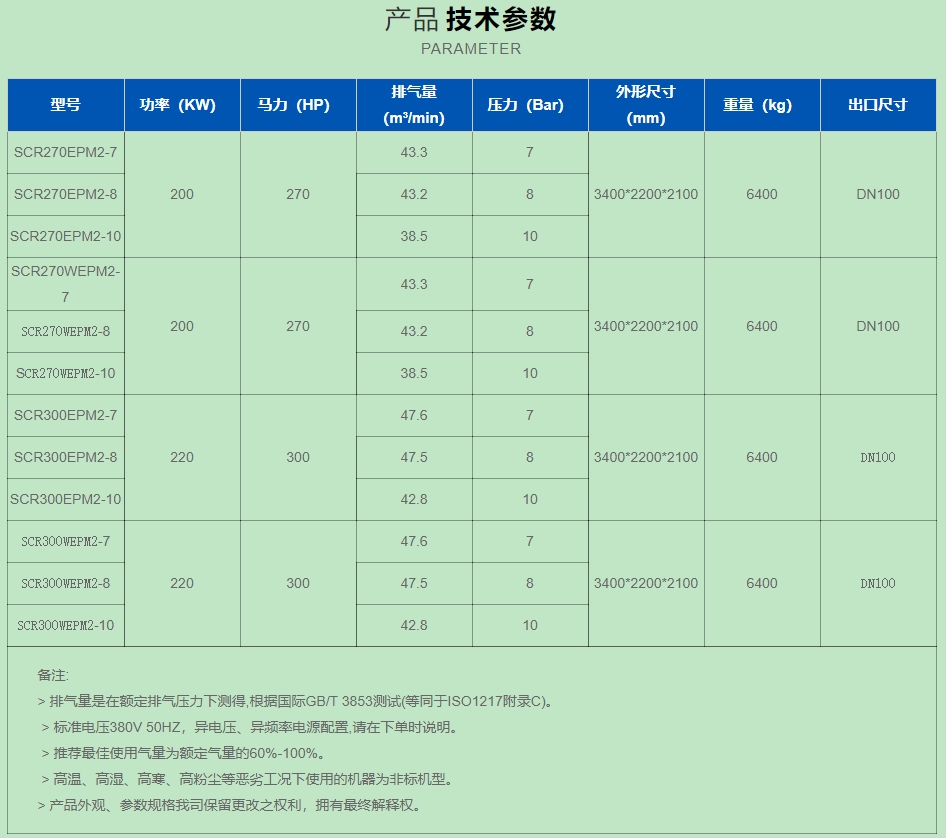The width and height of the screenshot is (946, 838).
Task: Click the 6400 weight cell in last group
Action: click(x=762, y=583)
